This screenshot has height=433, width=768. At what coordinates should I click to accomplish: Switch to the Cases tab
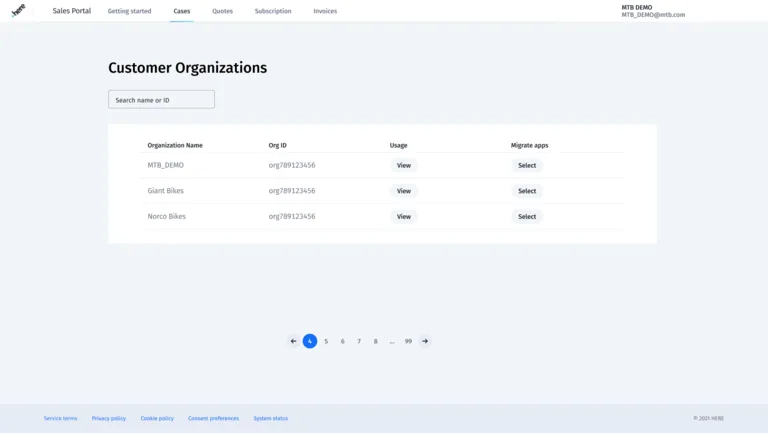[x=182, y=11]
